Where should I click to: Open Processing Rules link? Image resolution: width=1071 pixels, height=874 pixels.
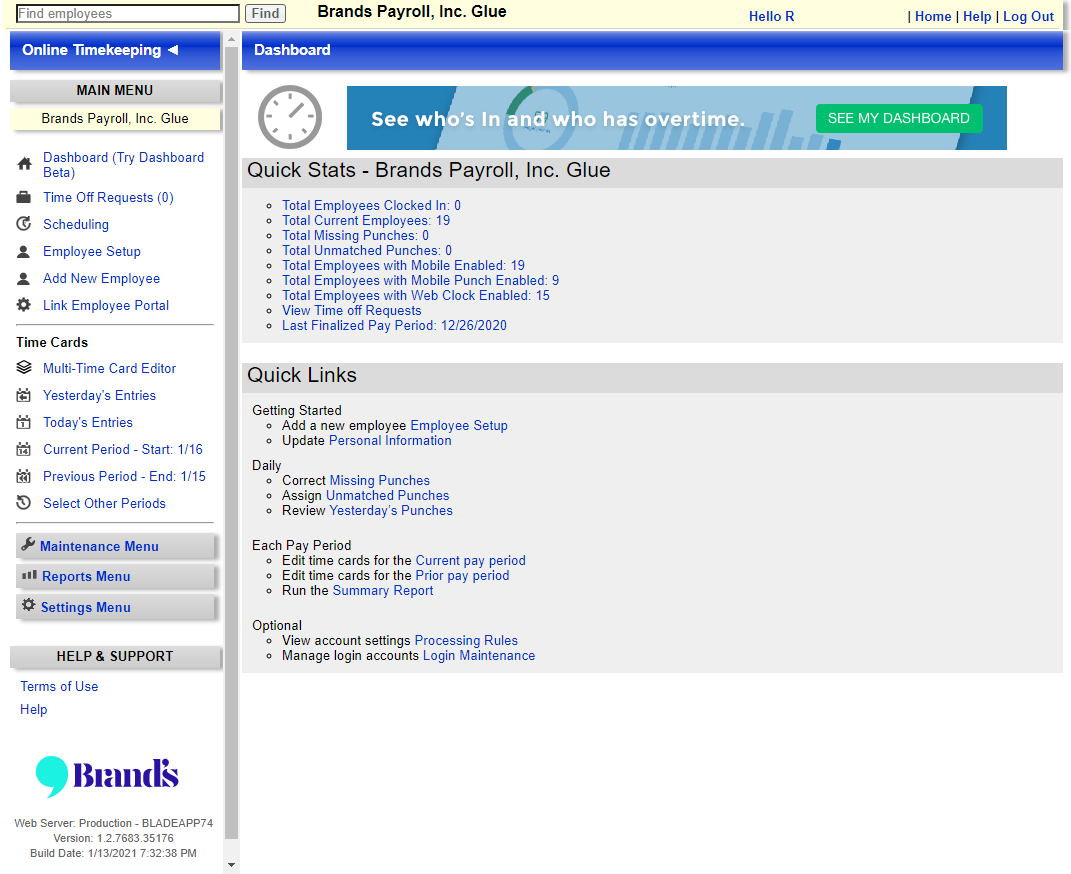click(467, 640)
